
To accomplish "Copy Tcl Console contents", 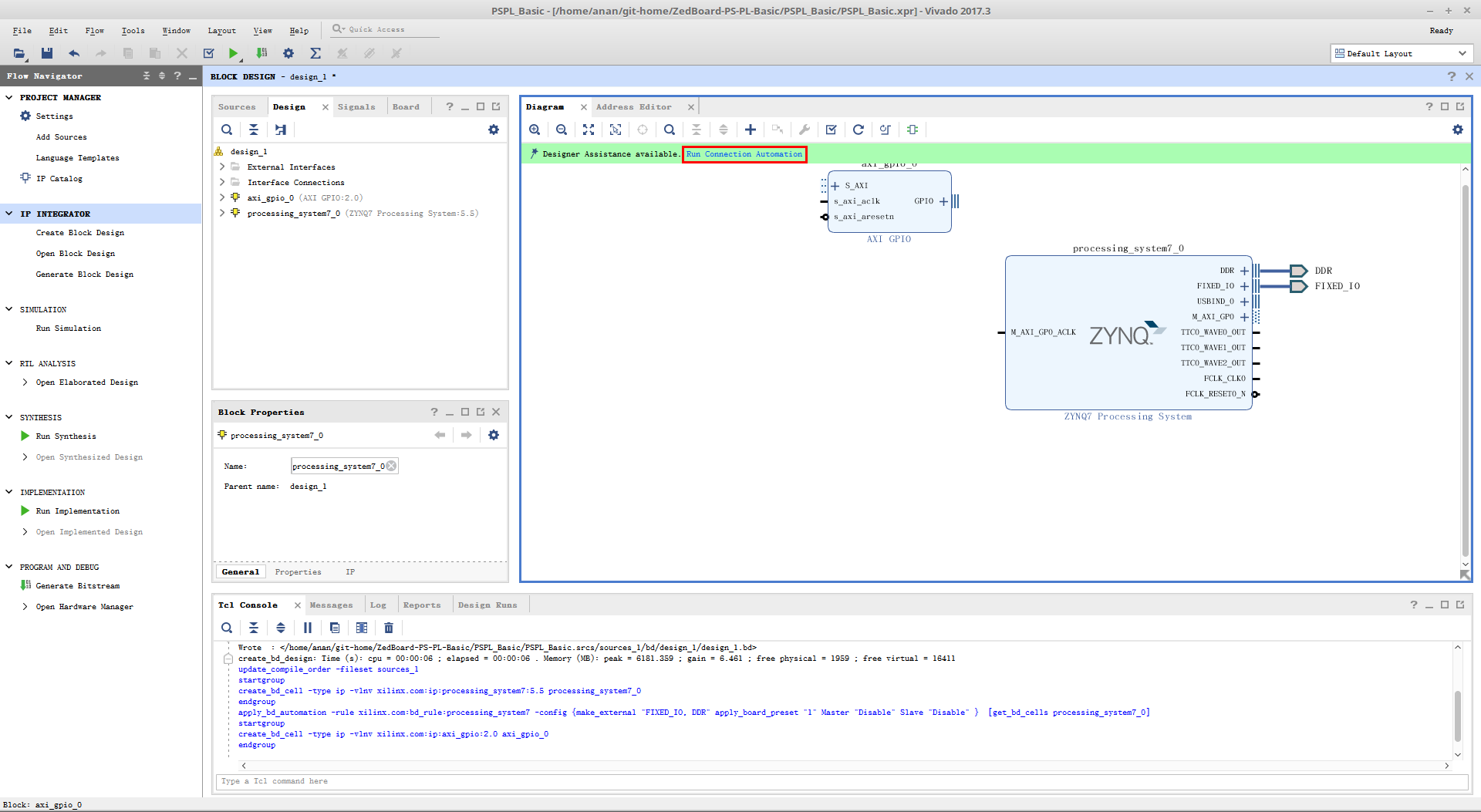I will (335, 628).
